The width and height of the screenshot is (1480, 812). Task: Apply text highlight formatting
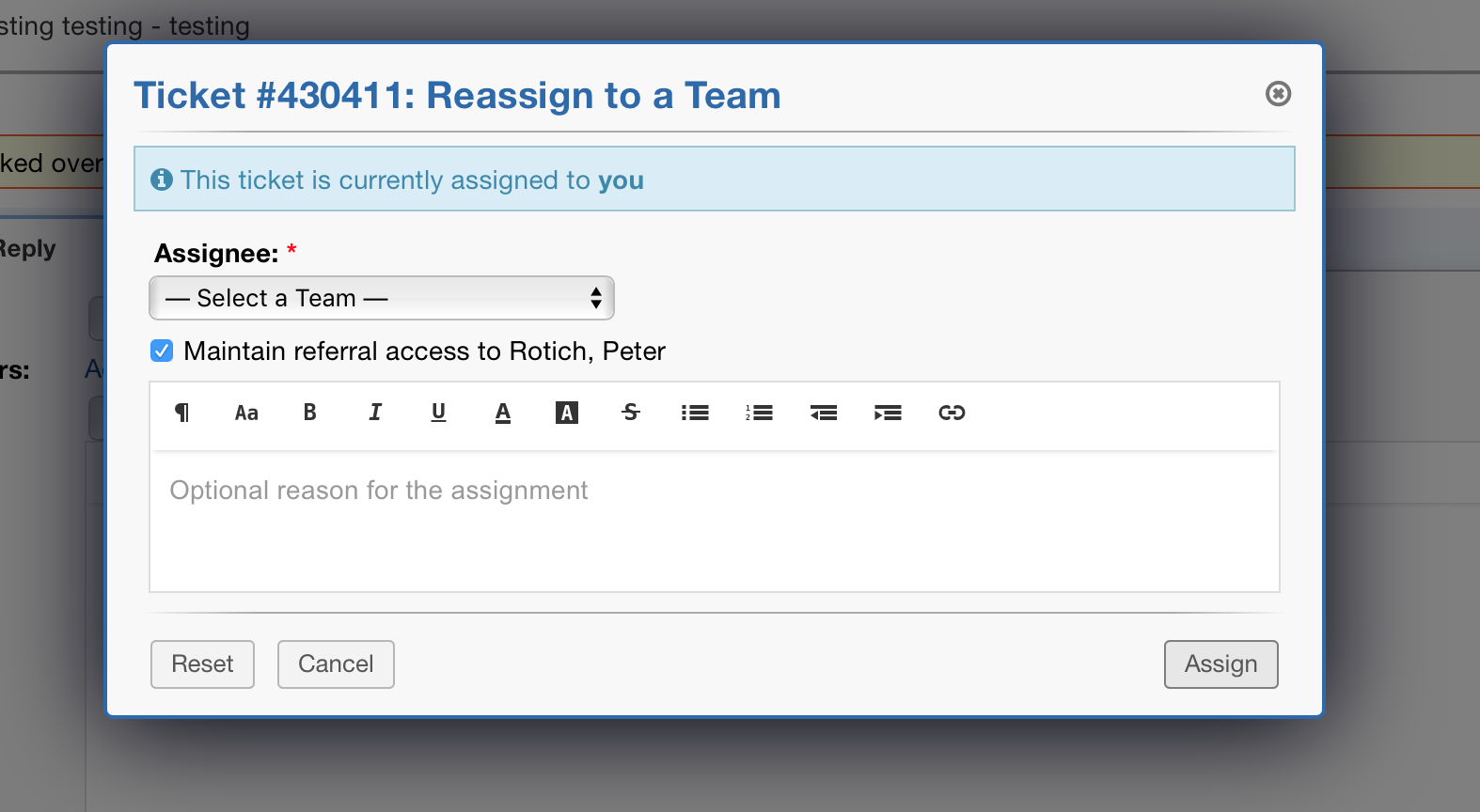pos(566,413)
